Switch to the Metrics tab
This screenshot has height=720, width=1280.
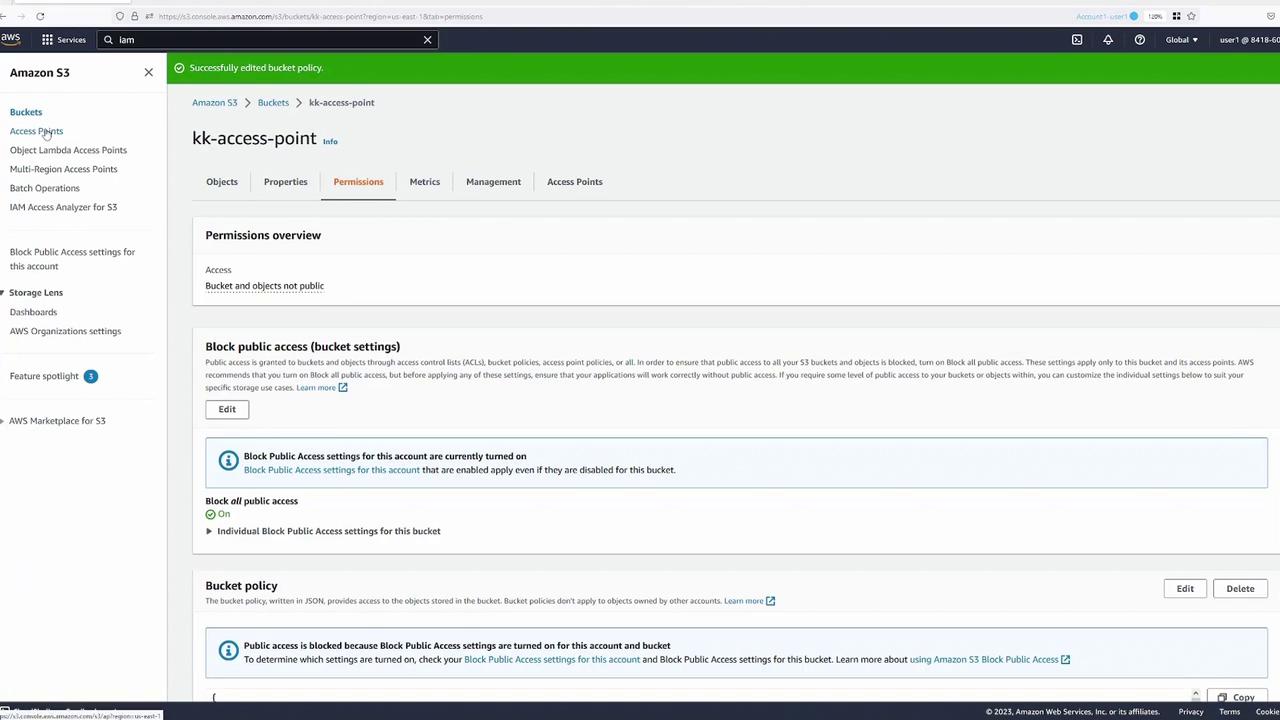pos(424,182)
